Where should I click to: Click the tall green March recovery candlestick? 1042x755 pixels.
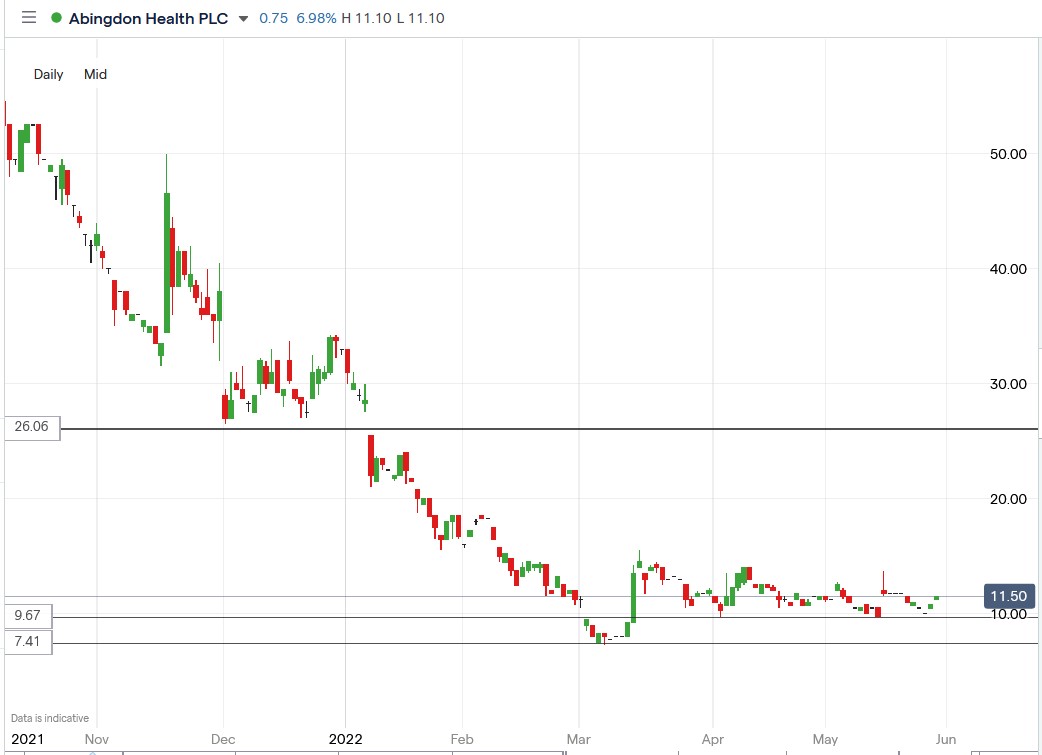tap(632, 600)
